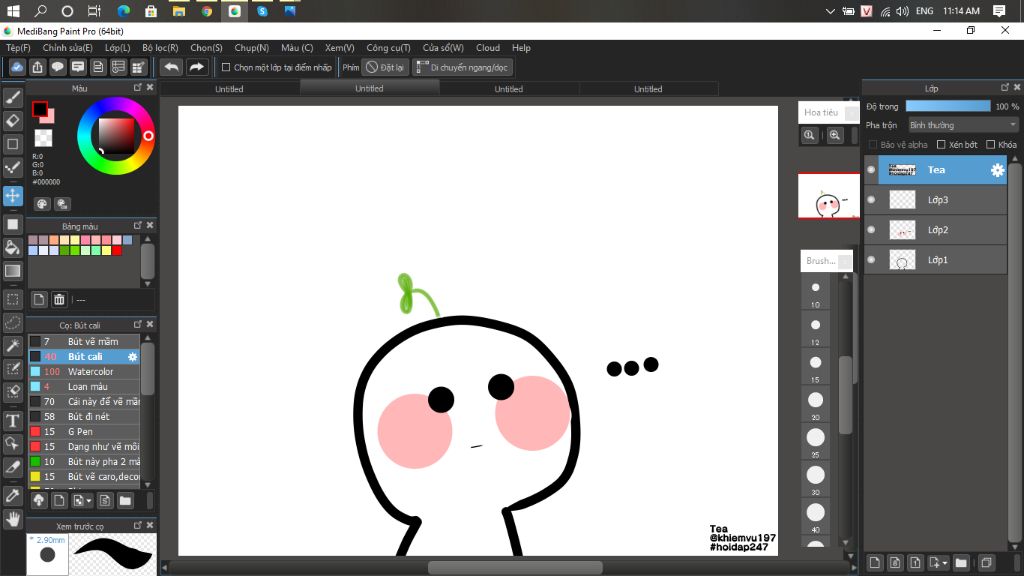Image resolution: width=1024 pixels, height=576 pixels.
Task: Hide the Lớp3 layer
Action: (x=871, y=200)
